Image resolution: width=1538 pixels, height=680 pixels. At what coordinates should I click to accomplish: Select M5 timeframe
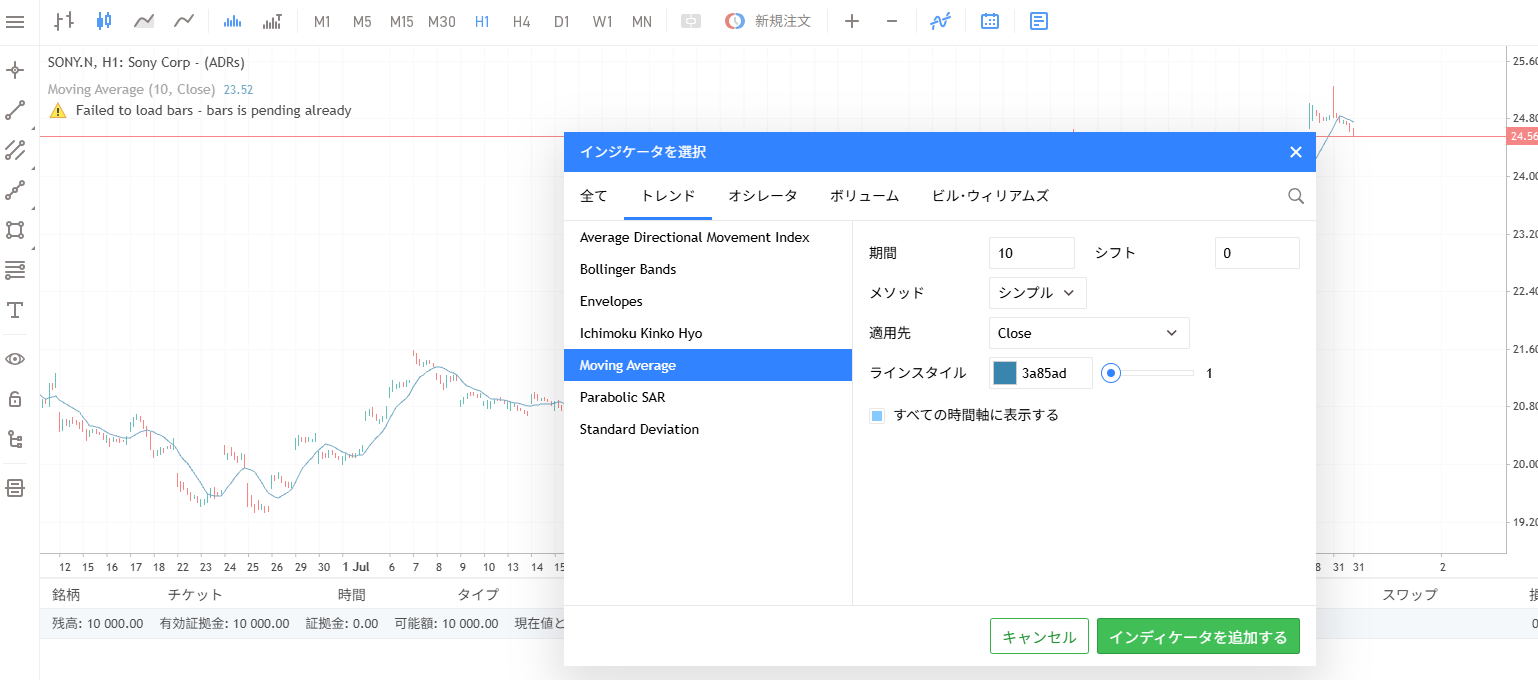coord(362,21)
